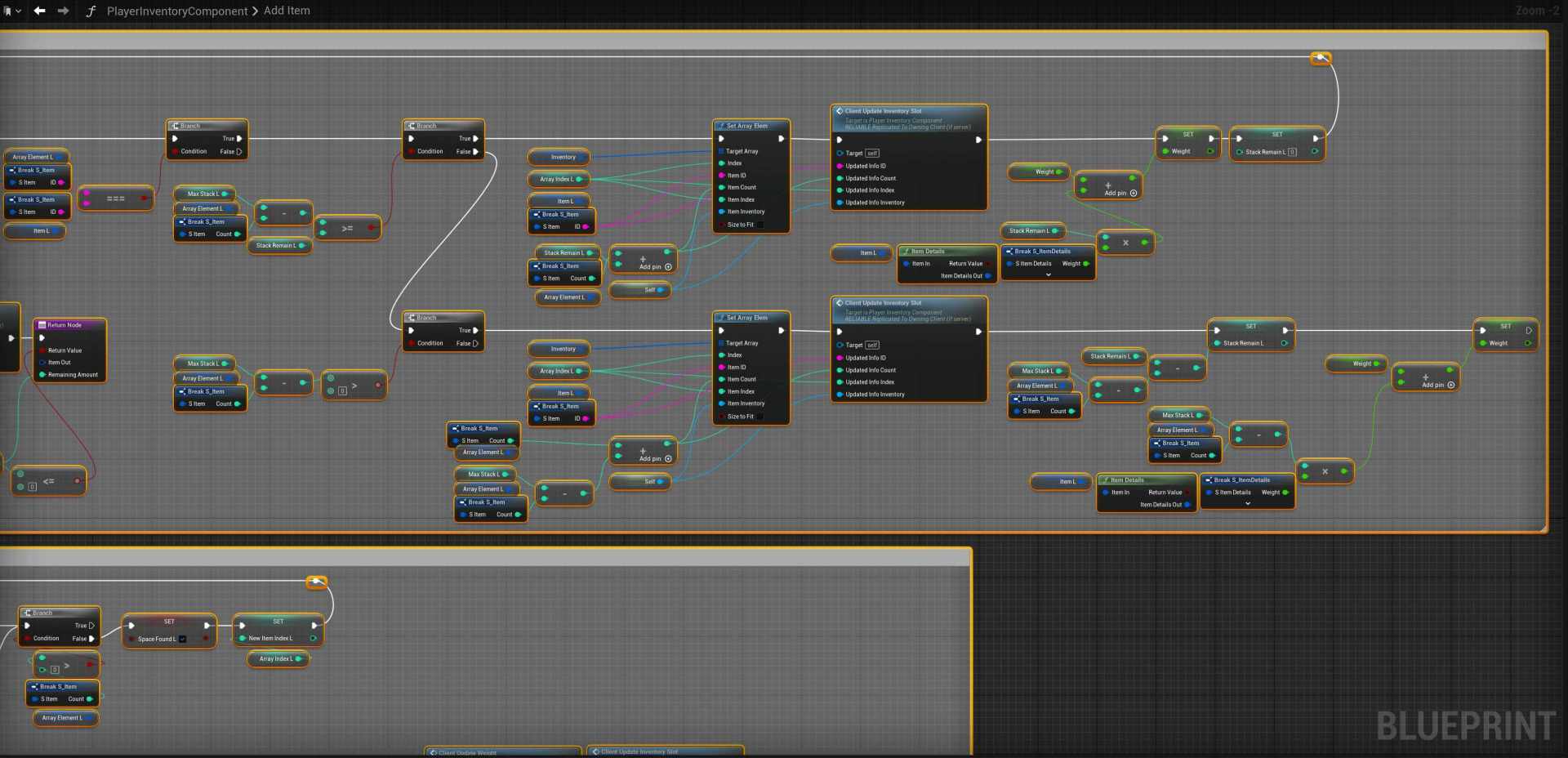Click the bookmarks icon in the top toolbar
Viewport: 1568px width, 758px height.
tap(7, 11)
